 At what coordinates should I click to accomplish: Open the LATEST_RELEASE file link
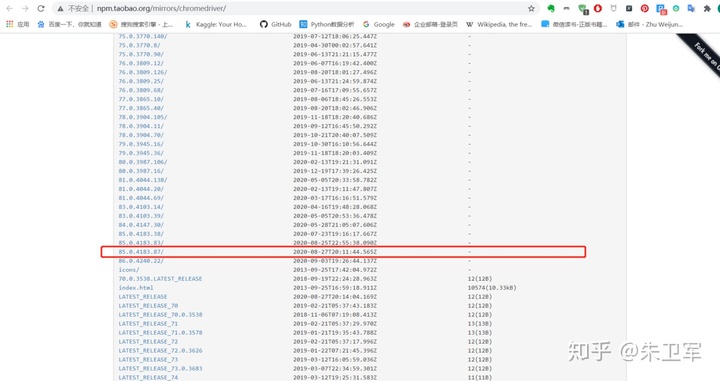[x=143, y=297]
